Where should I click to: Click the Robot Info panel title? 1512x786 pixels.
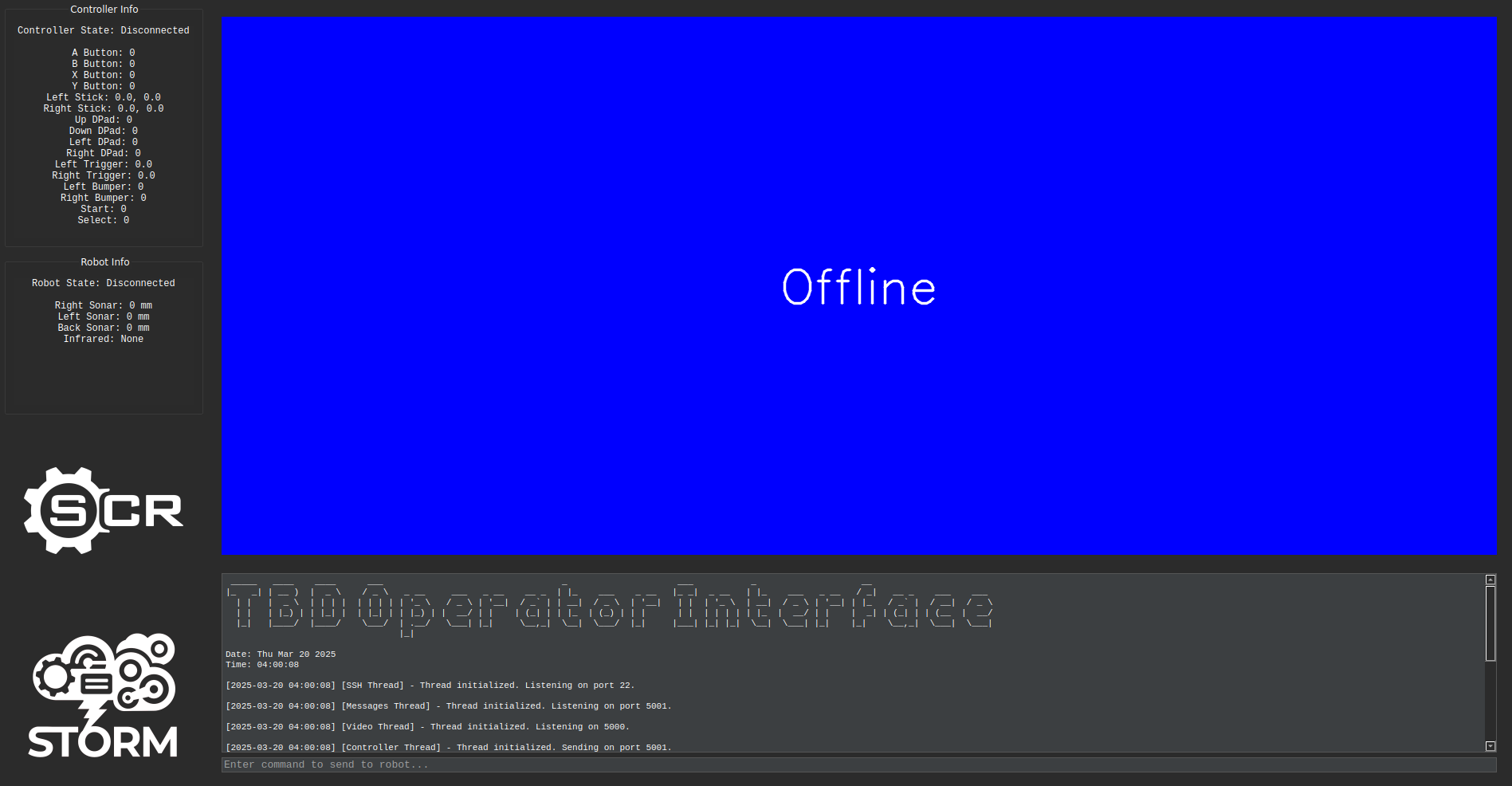click(x=104, y=262)
